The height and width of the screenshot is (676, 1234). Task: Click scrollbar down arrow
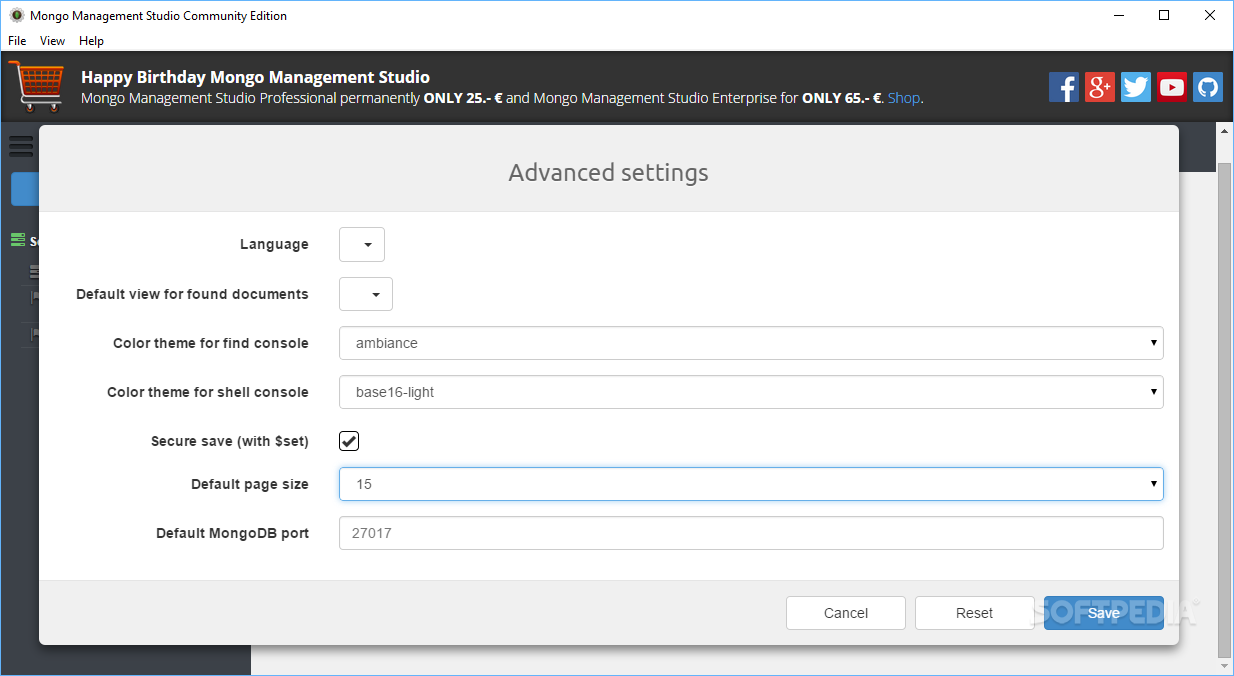[x=1224, y=666]
